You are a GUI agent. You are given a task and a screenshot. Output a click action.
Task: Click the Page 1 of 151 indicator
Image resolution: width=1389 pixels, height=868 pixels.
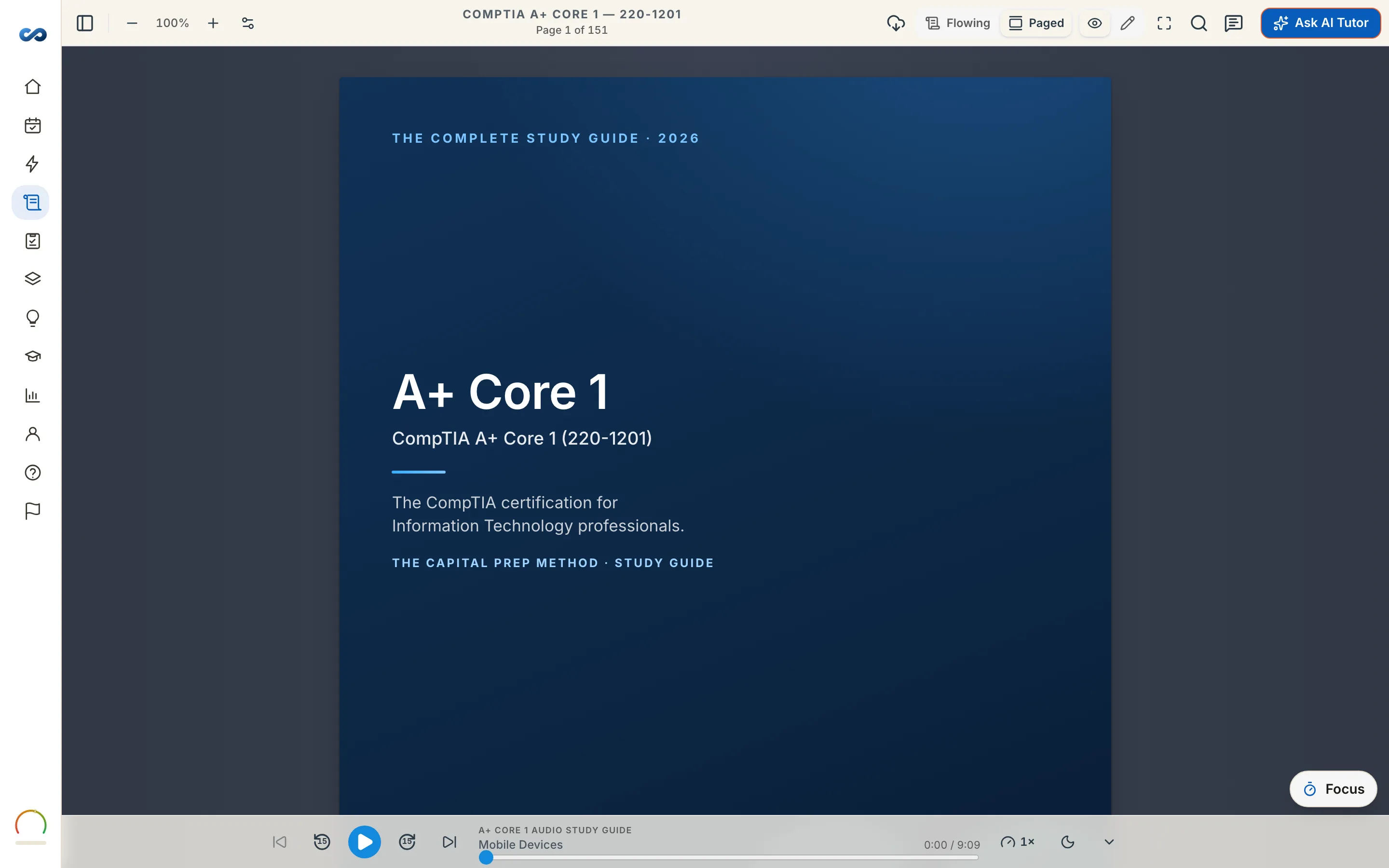pos(572,30)
